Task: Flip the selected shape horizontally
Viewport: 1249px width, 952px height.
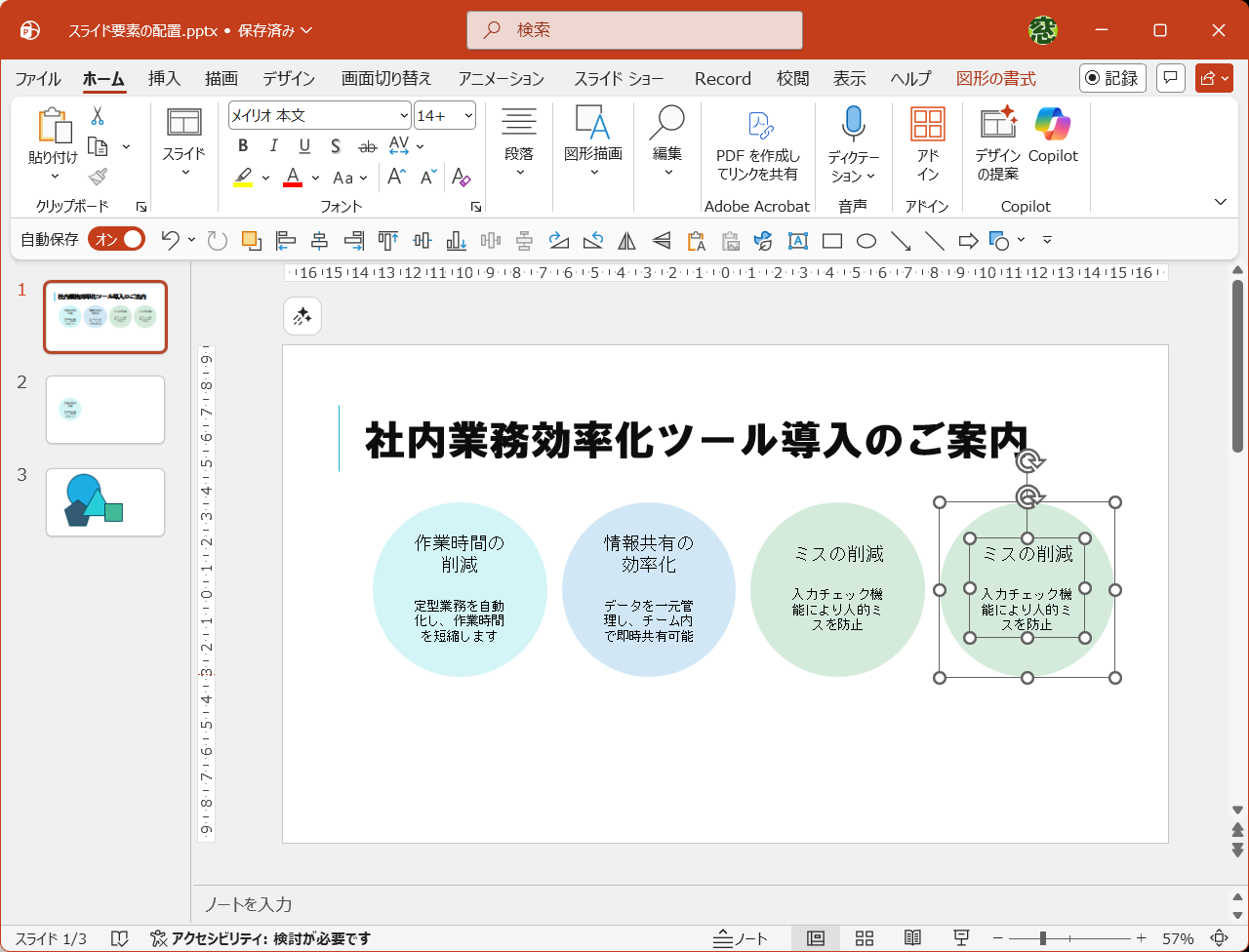Action: (x=626, y=240)
